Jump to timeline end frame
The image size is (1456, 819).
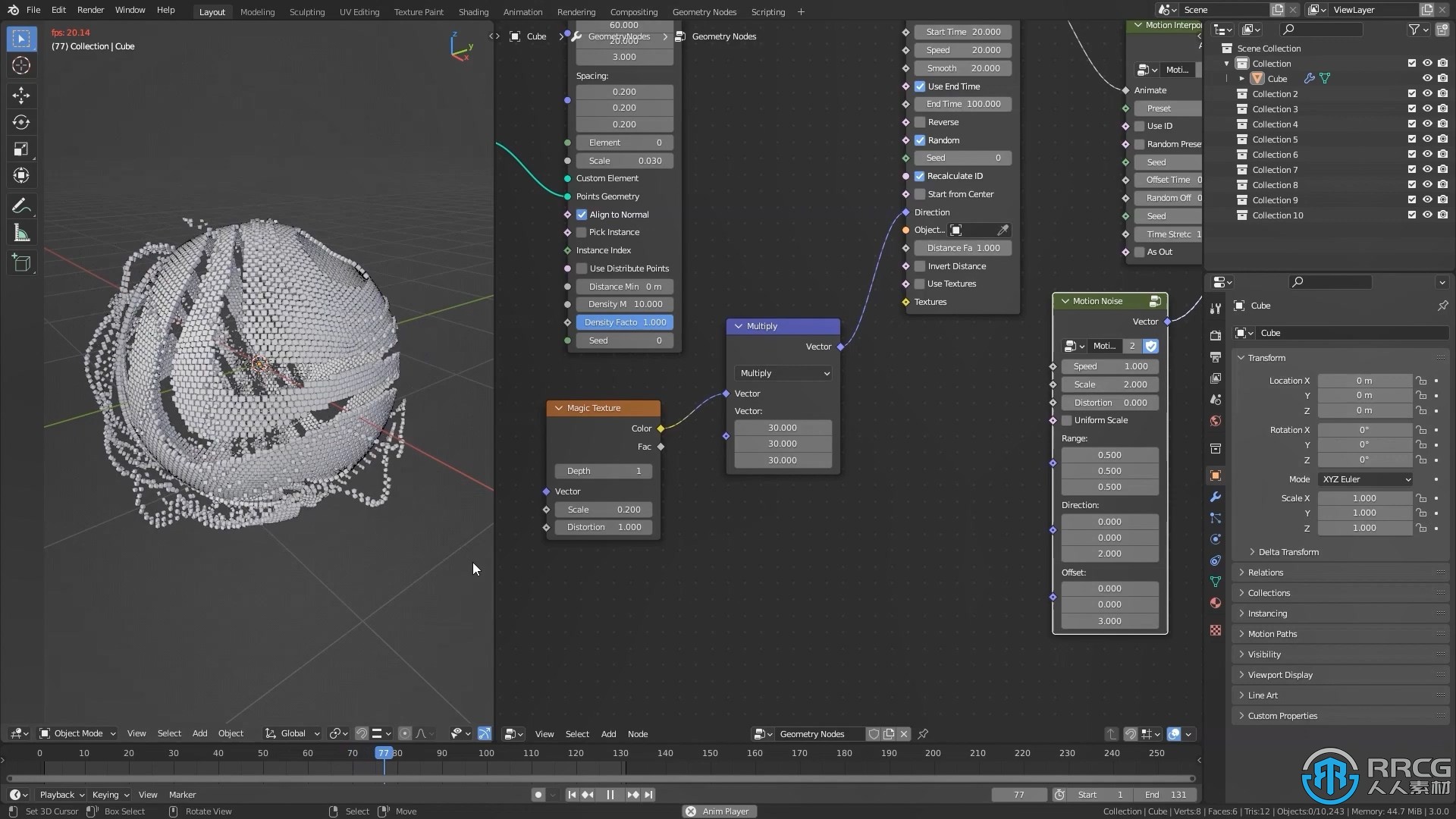pyautogui.click(x=649, y=795)
